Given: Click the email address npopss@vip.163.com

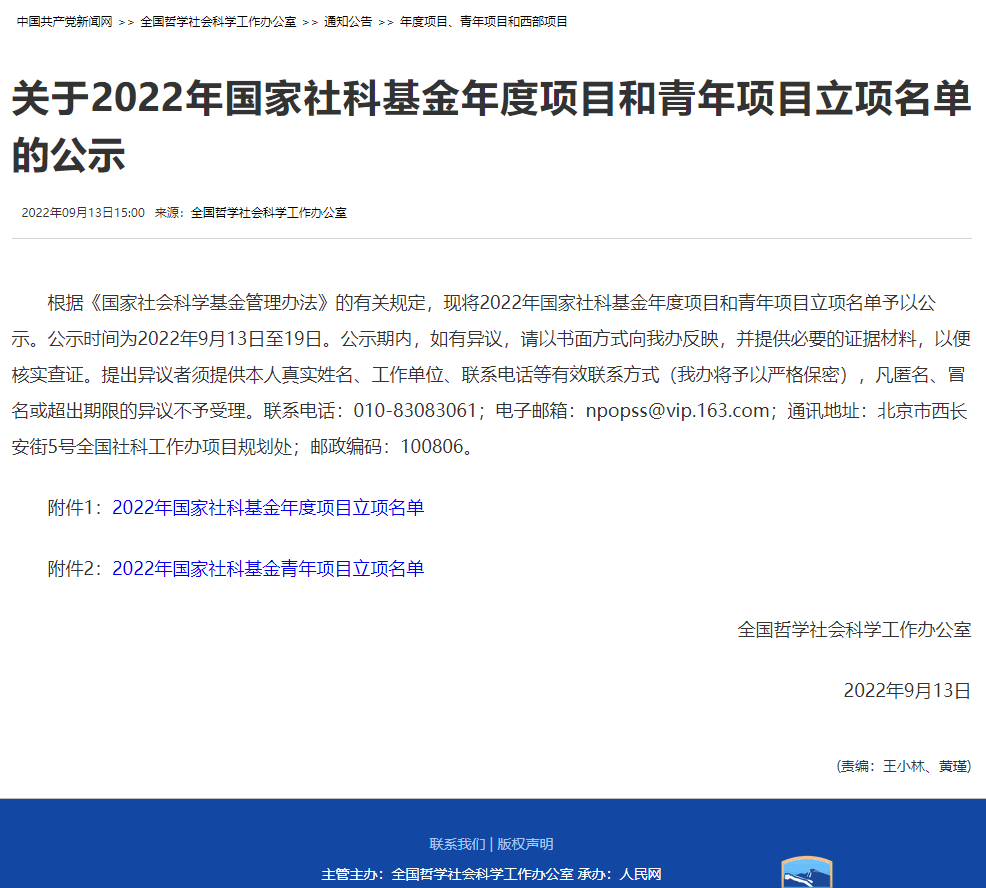Looking at the screenshot, I should (677, 410).
